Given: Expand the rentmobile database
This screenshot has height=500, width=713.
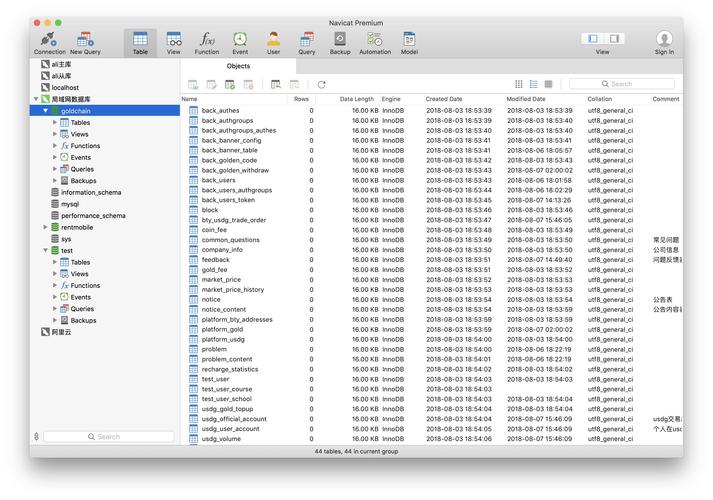Looking at the screenshot, I should click(45, 227).
